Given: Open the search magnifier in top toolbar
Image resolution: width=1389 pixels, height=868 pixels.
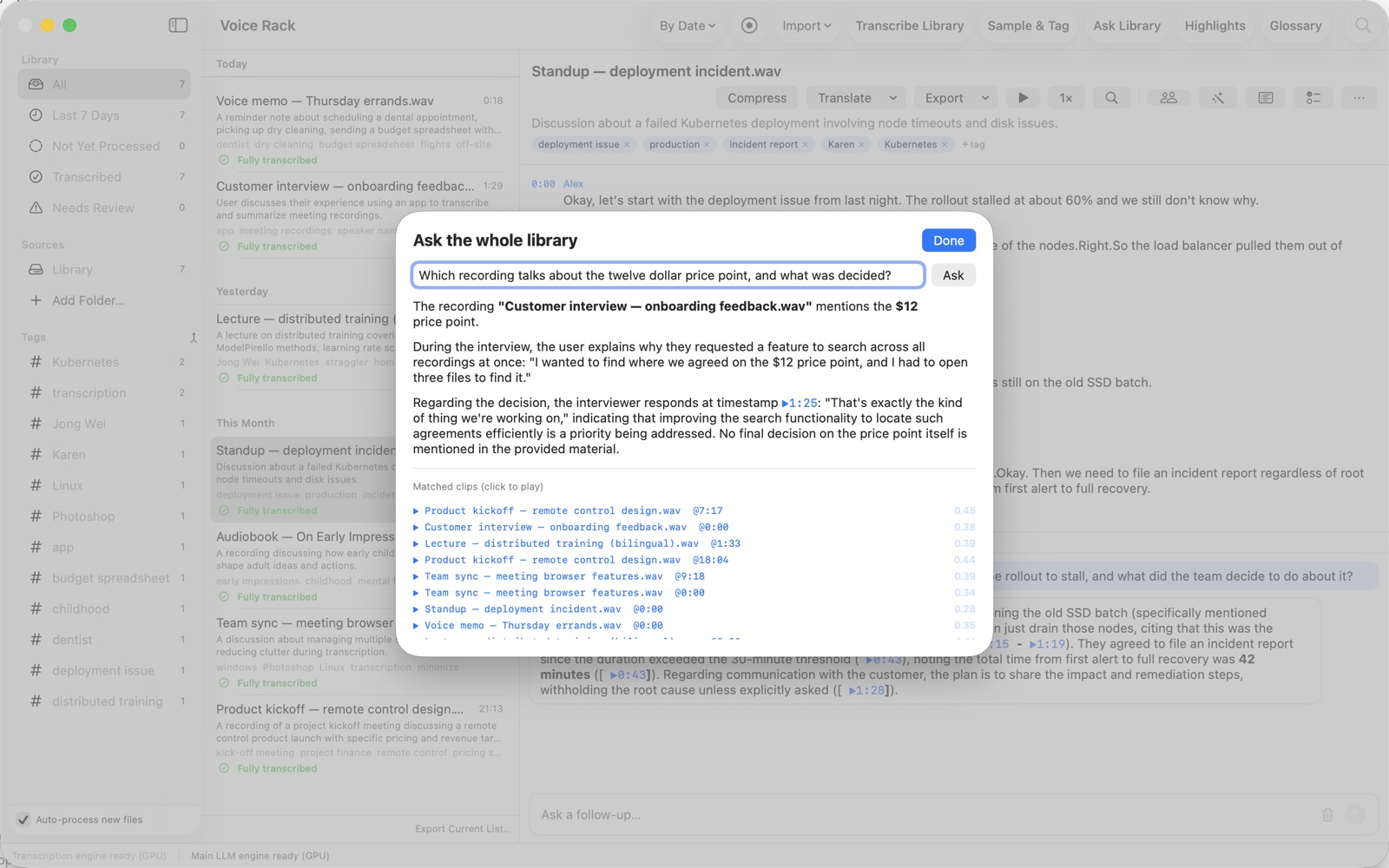Looking at the screenshot, I should 1363,25.
